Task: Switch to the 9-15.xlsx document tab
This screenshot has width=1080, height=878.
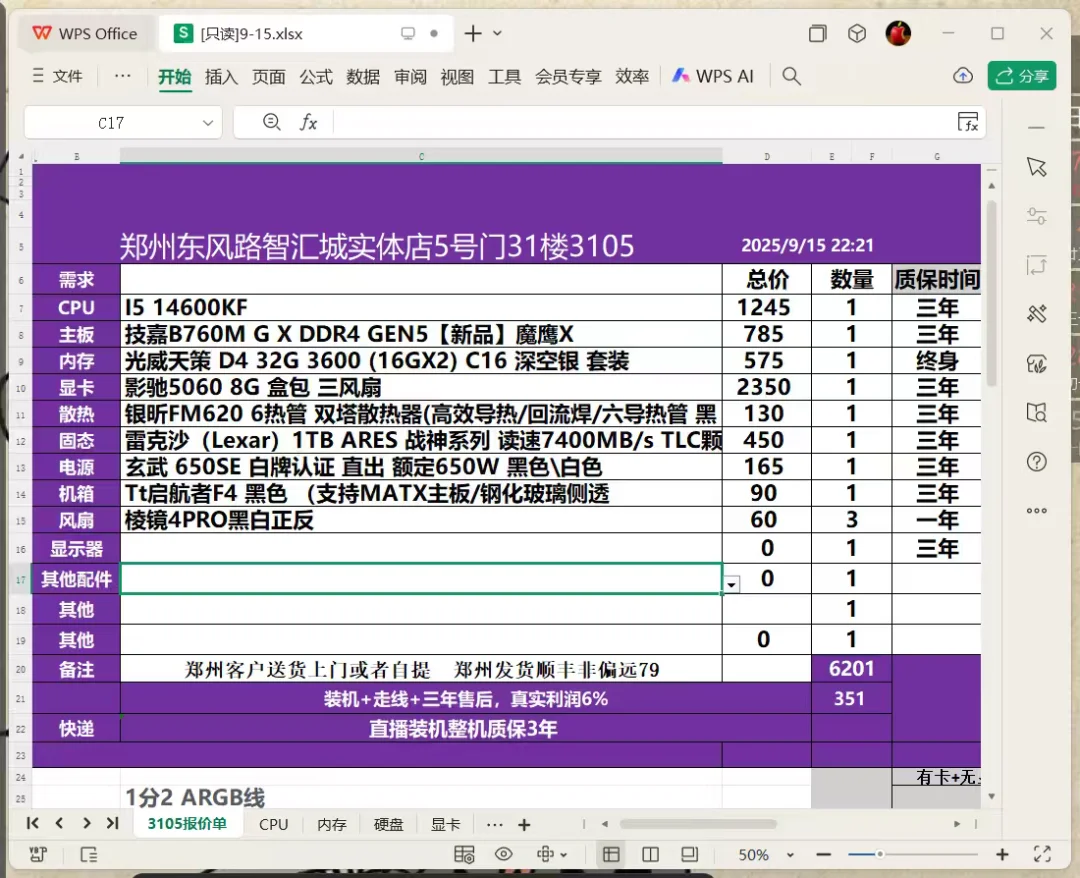Action: coord(306,34)
